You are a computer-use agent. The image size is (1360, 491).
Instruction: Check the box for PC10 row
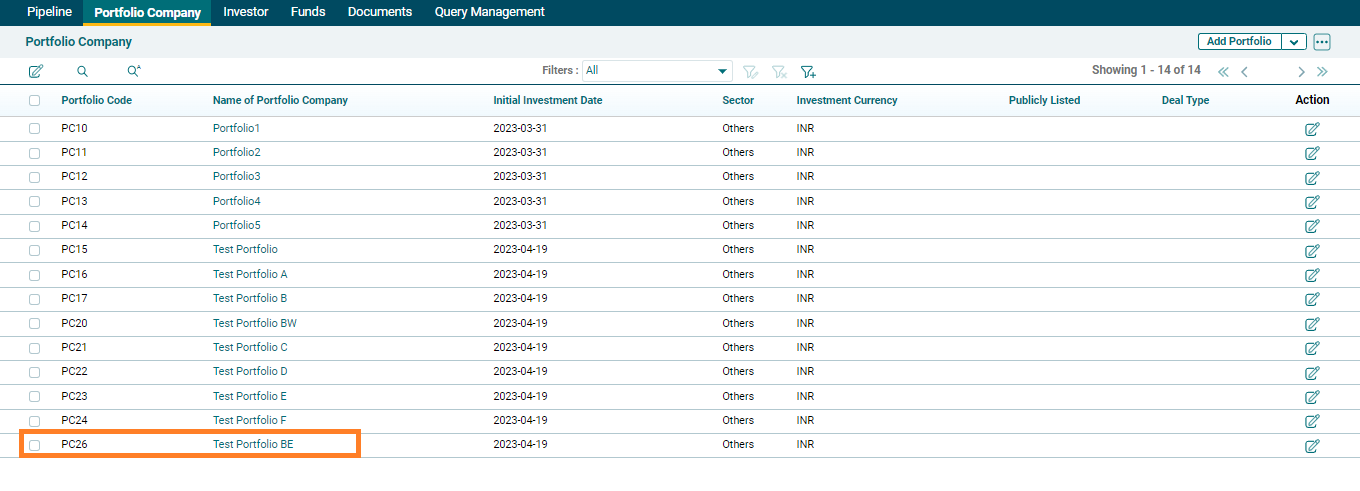(35, 129)
